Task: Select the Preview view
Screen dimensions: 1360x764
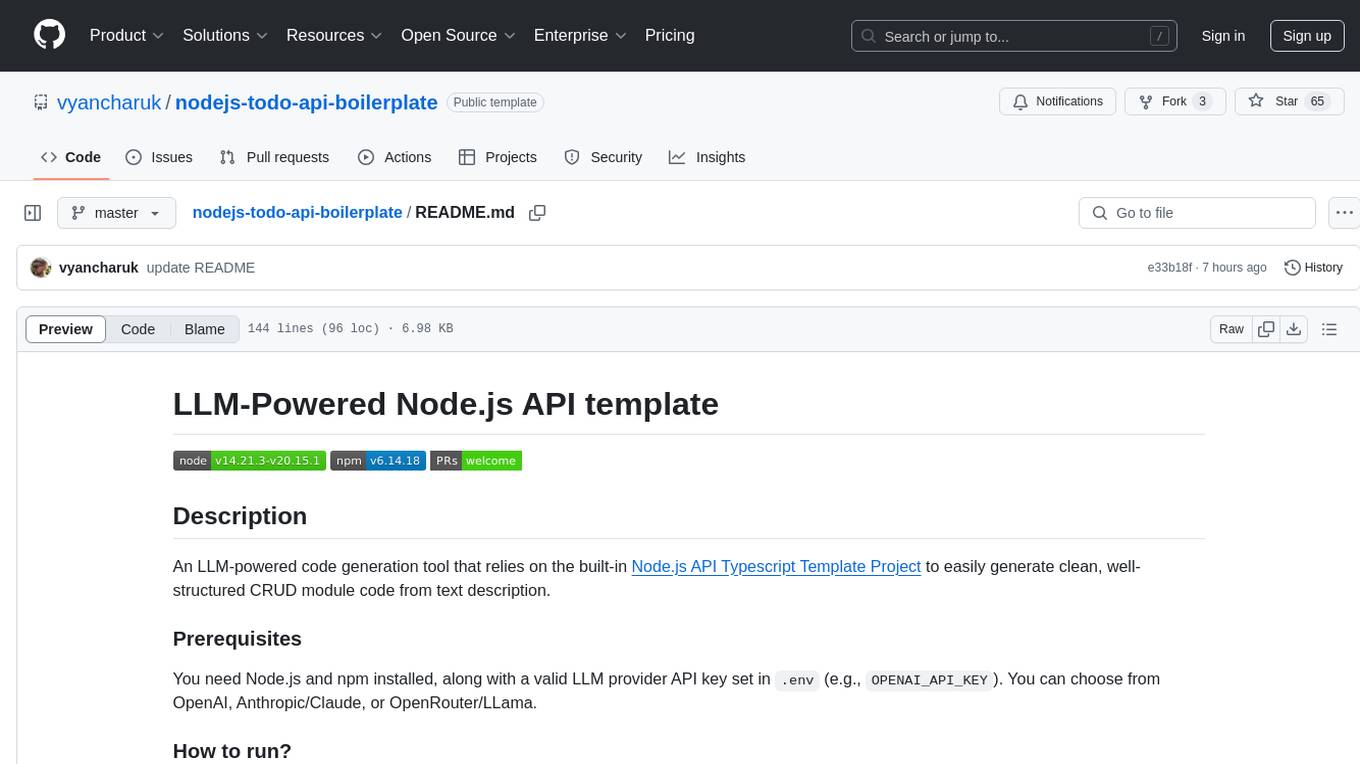Action: [x=66, y=329]
